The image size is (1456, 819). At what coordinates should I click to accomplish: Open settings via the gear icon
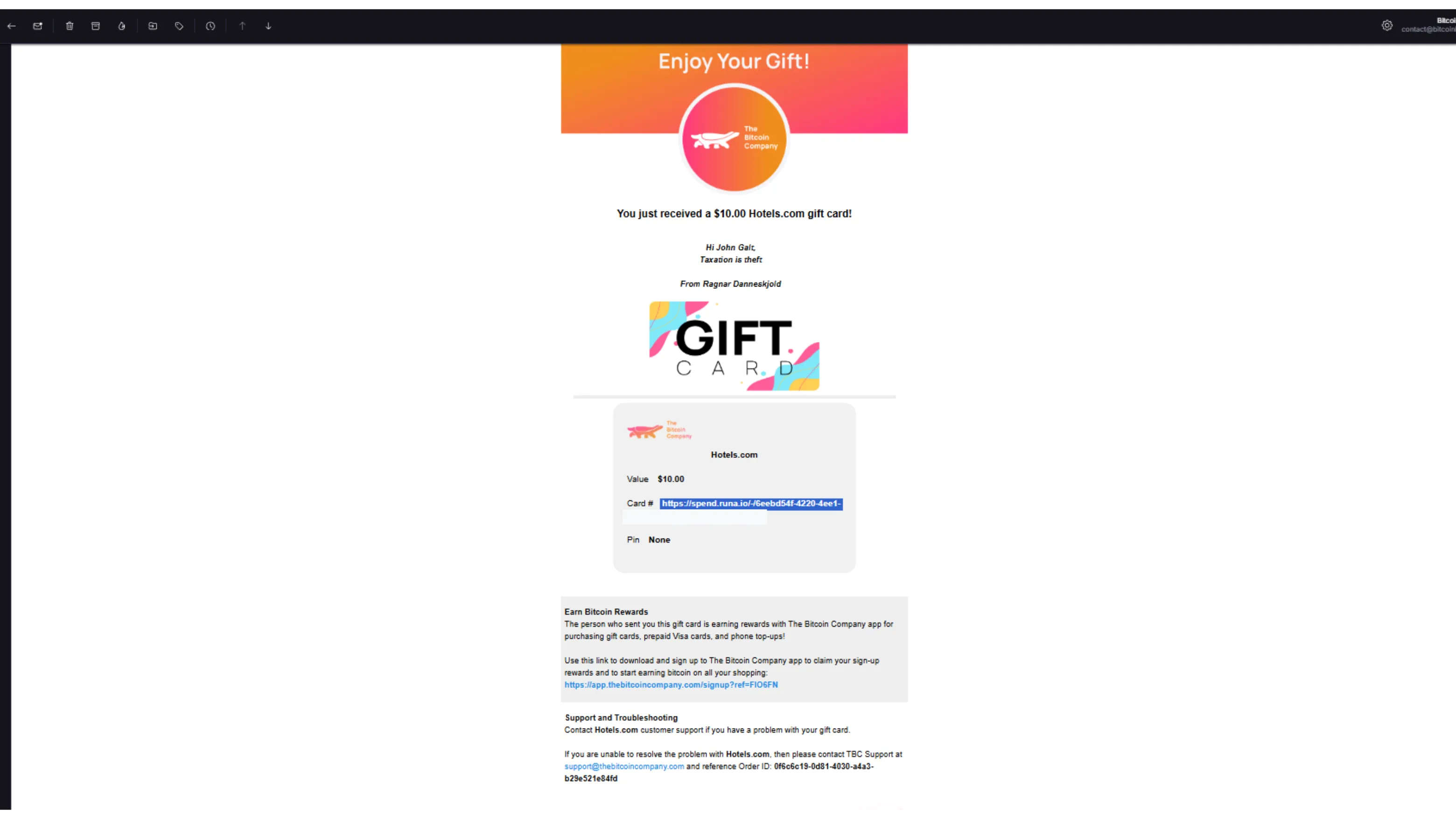[1387, 26]
